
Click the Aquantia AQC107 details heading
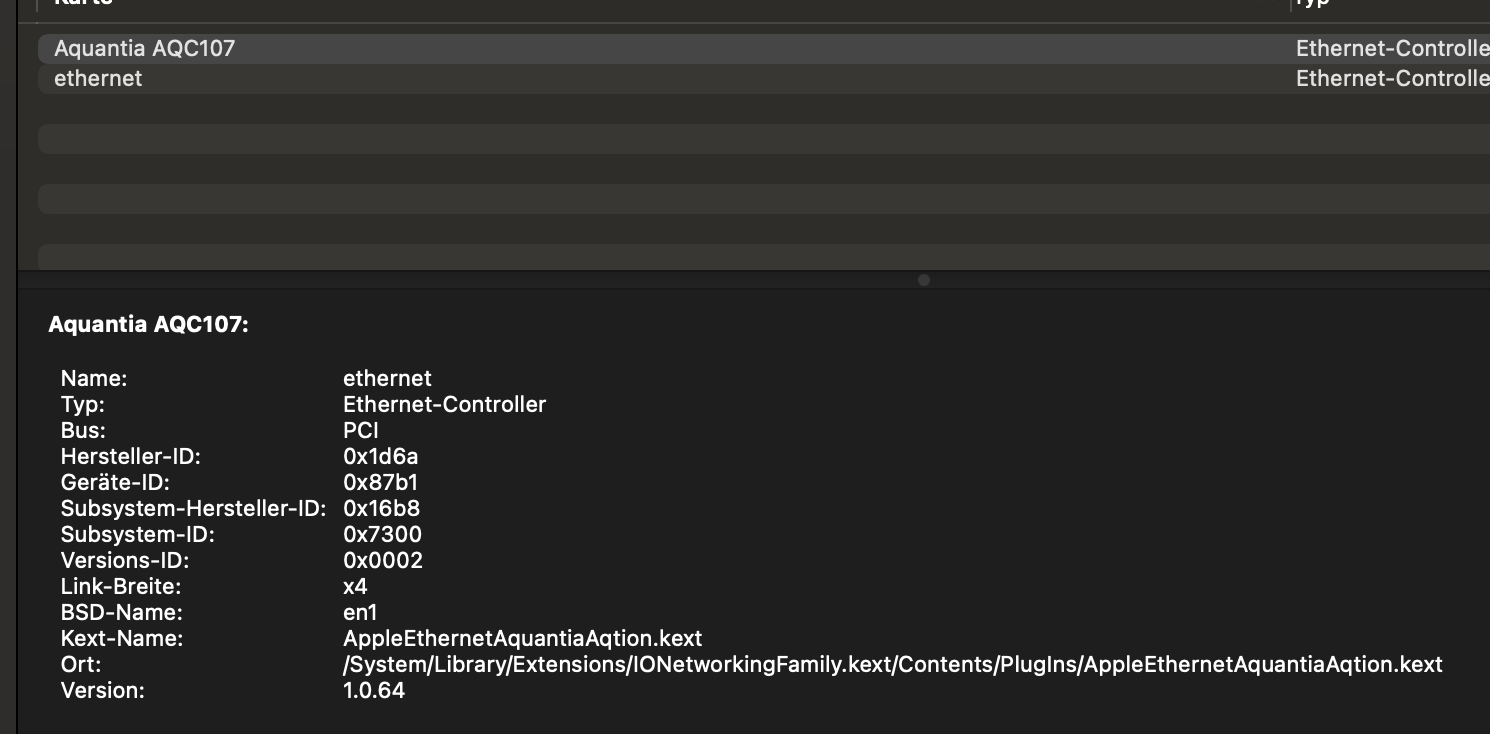coord(148,325)
